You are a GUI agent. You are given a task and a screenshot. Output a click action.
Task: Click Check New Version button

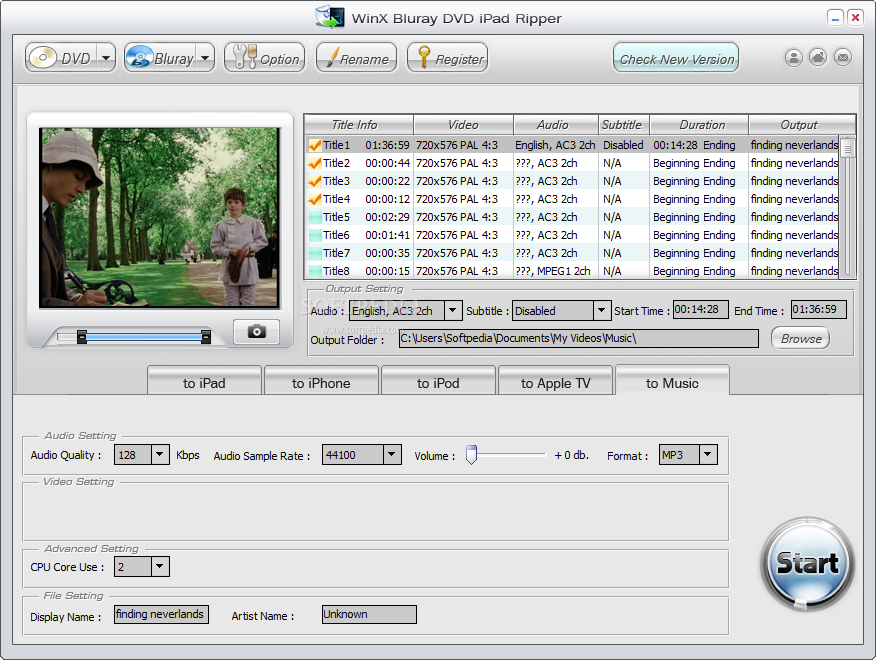pos(676,58)
